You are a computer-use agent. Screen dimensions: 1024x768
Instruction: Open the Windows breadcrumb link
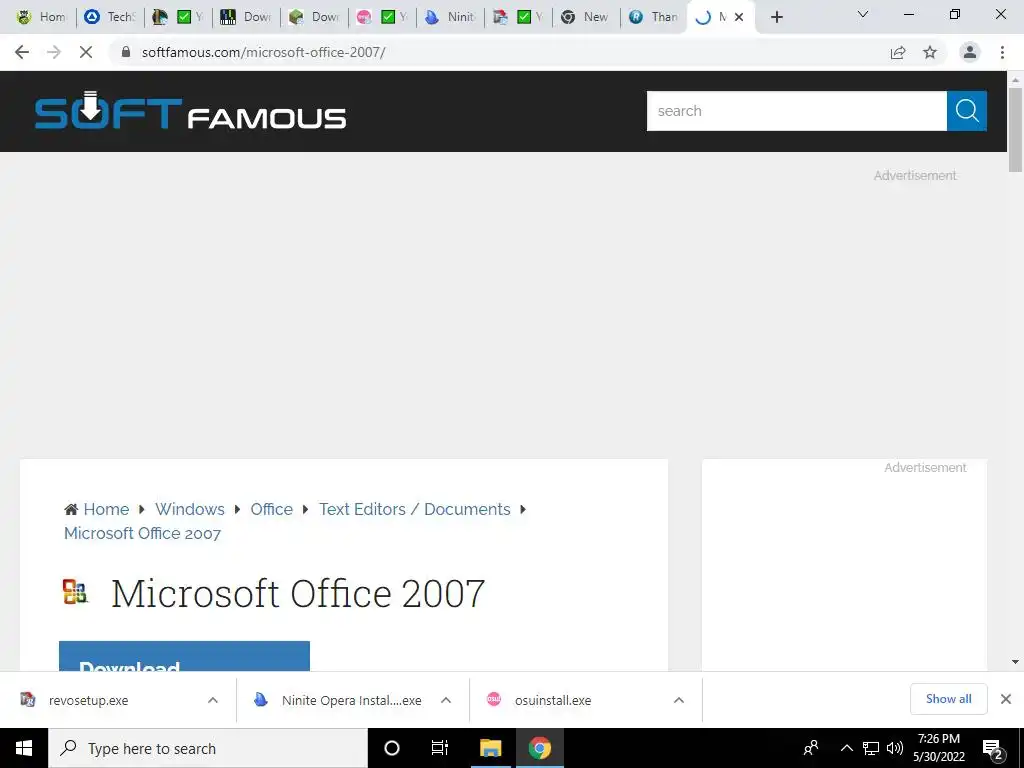pyautogui.click(x=189, y=509)
